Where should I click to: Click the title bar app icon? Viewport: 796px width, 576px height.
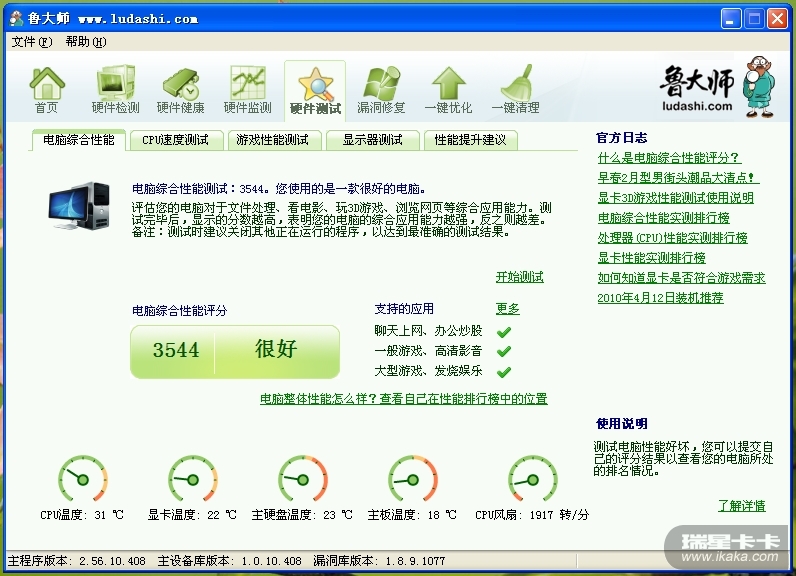(x=16, y=19)
